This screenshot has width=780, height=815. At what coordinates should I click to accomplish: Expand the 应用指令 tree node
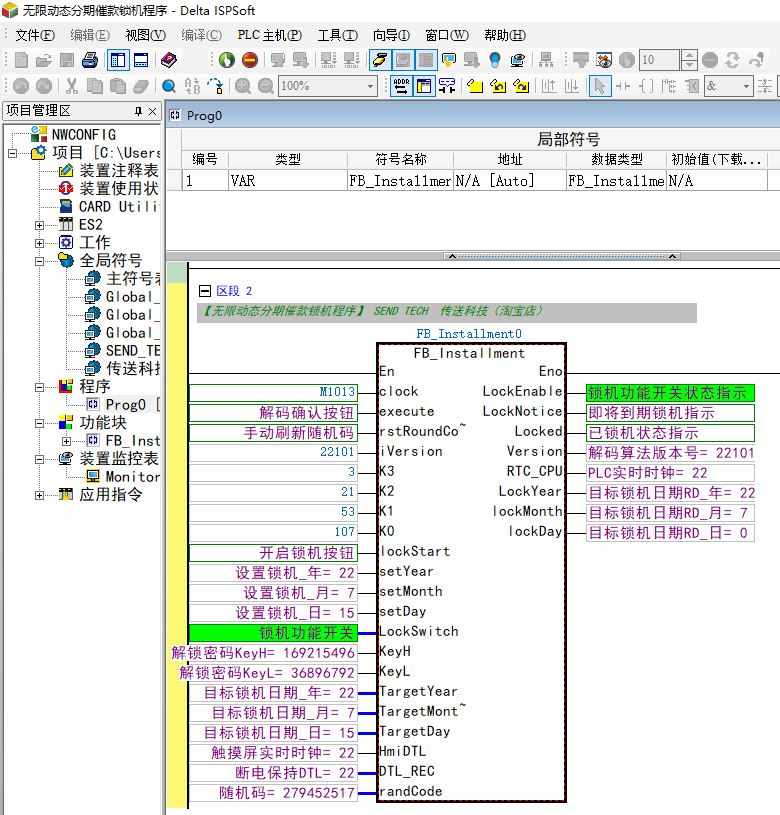(x=39, y=495)
